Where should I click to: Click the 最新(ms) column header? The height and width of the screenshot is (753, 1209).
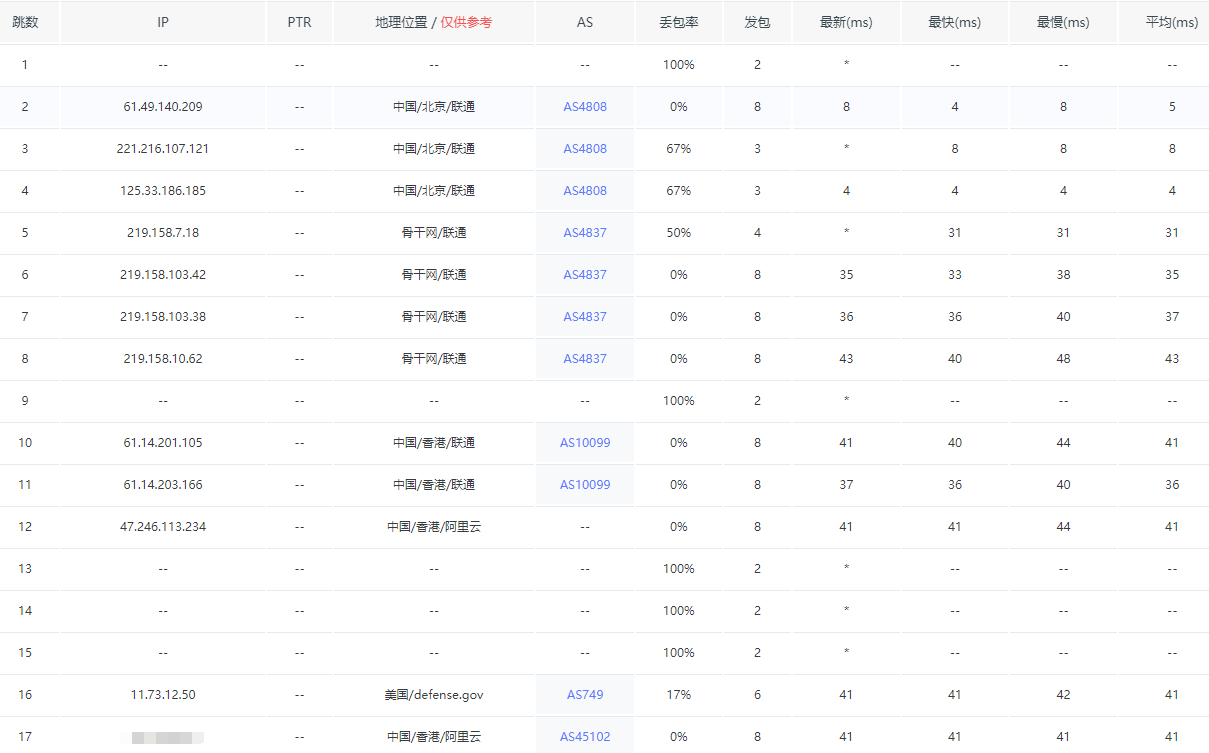(846, 22)
